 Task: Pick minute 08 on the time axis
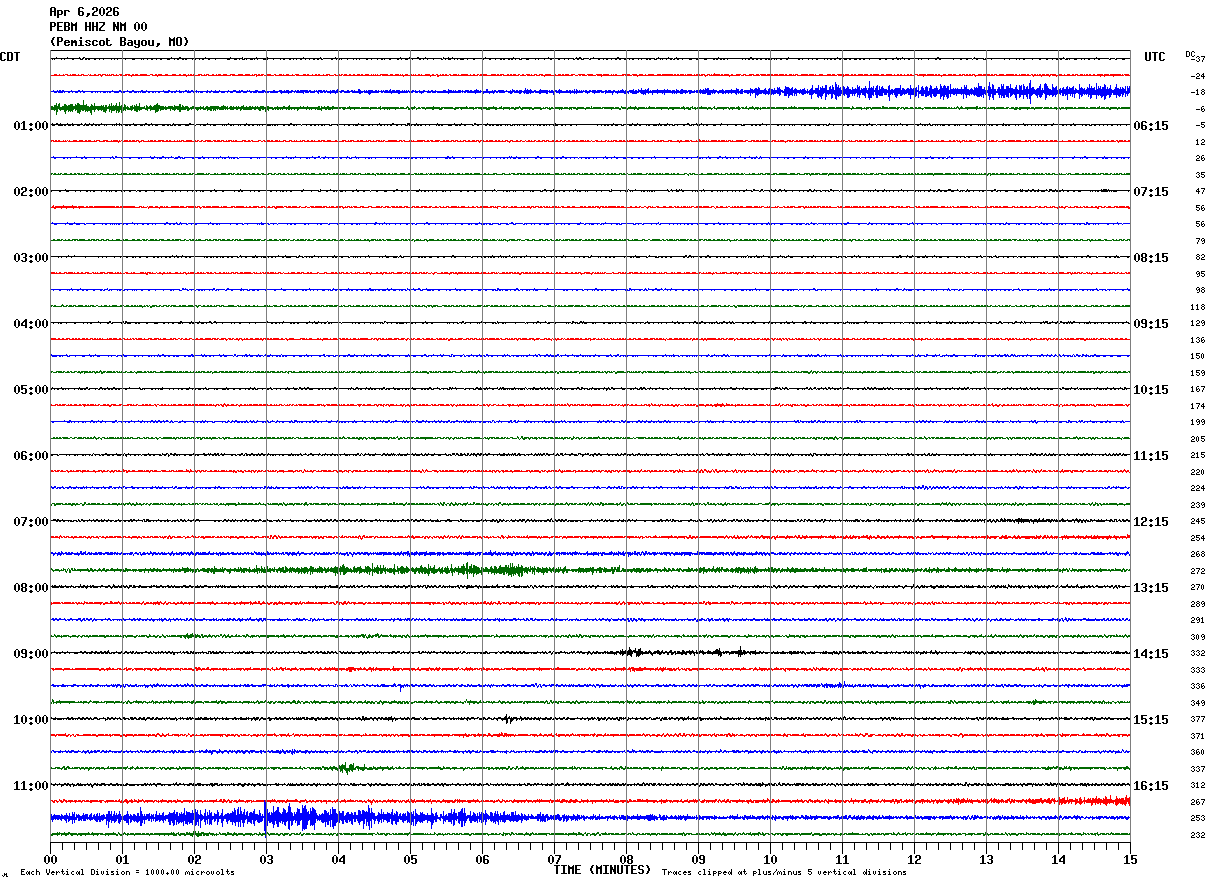point(626,859)
